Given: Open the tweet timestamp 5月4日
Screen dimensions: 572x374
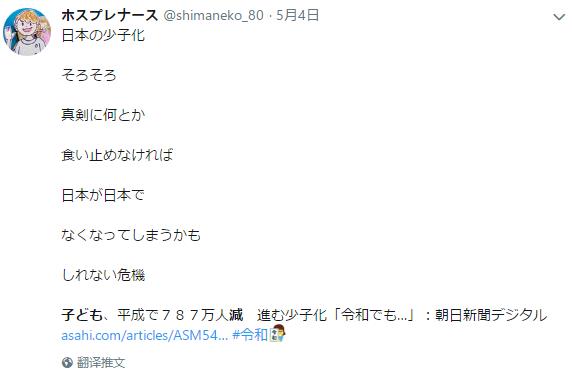Looking at the screenshot, I should tap(298, 15).
